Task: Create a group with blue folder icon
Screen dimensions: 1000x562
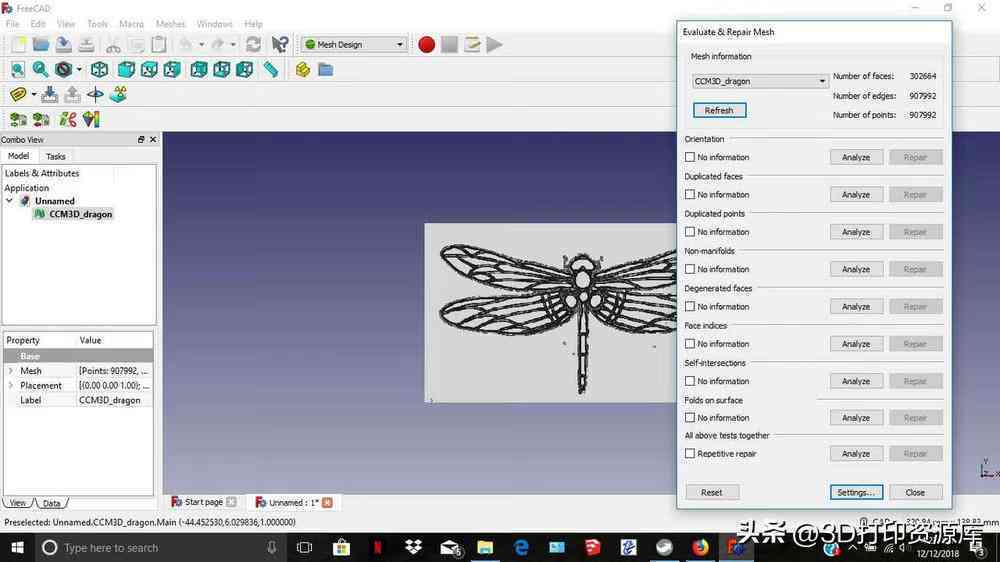Action: (325, 70)
